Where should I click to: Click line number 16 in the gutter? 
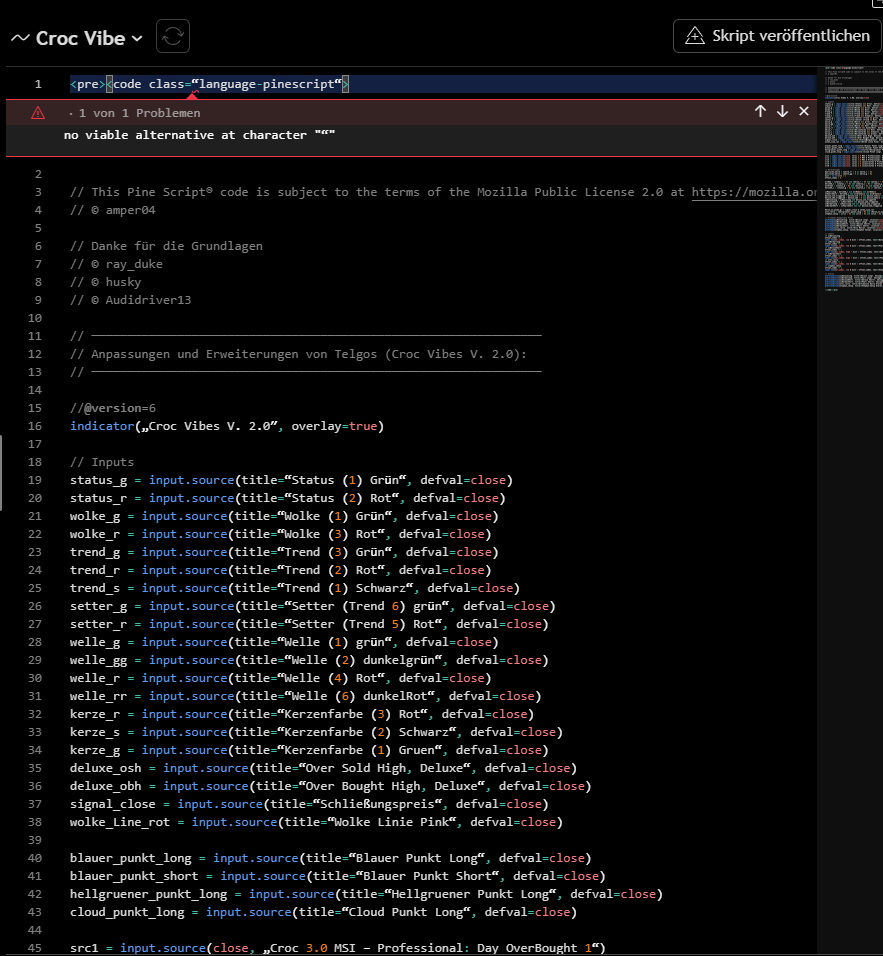tap(37, 426)
